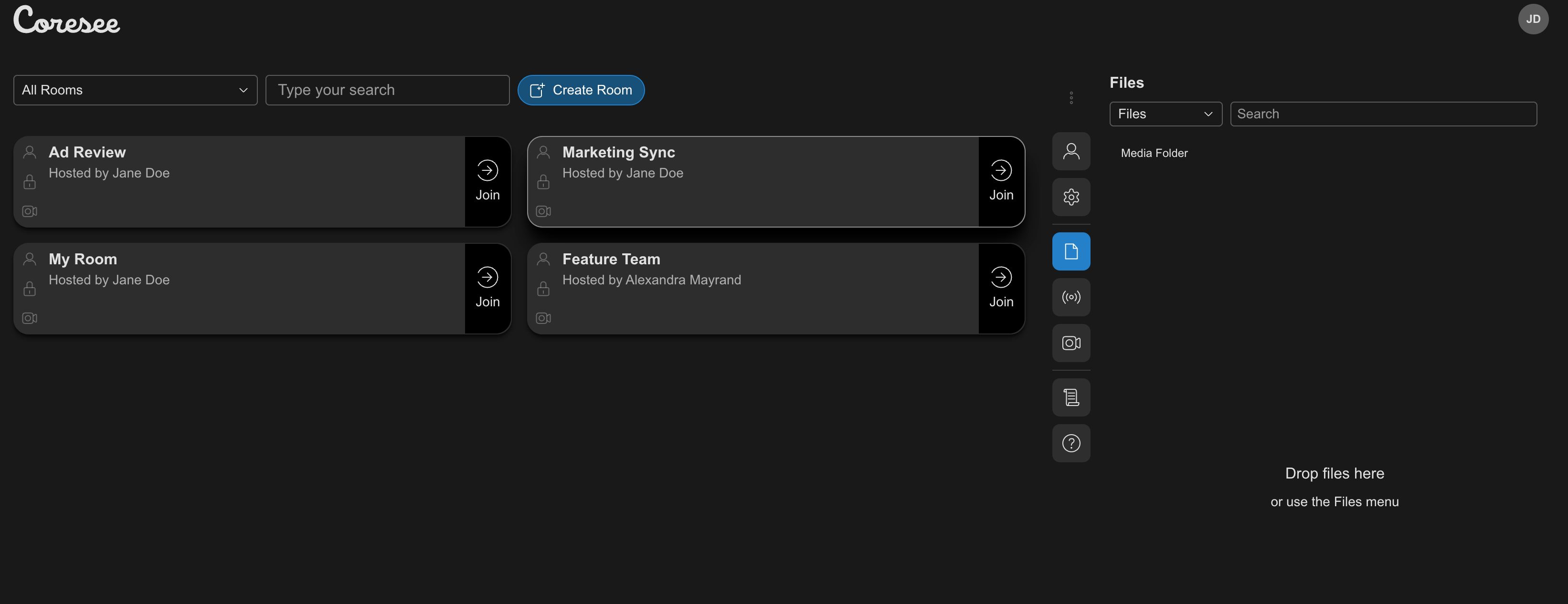Open the Settings gear sidebar icon
Viewport: 1568px width, 604px height.
[1070, 197]
